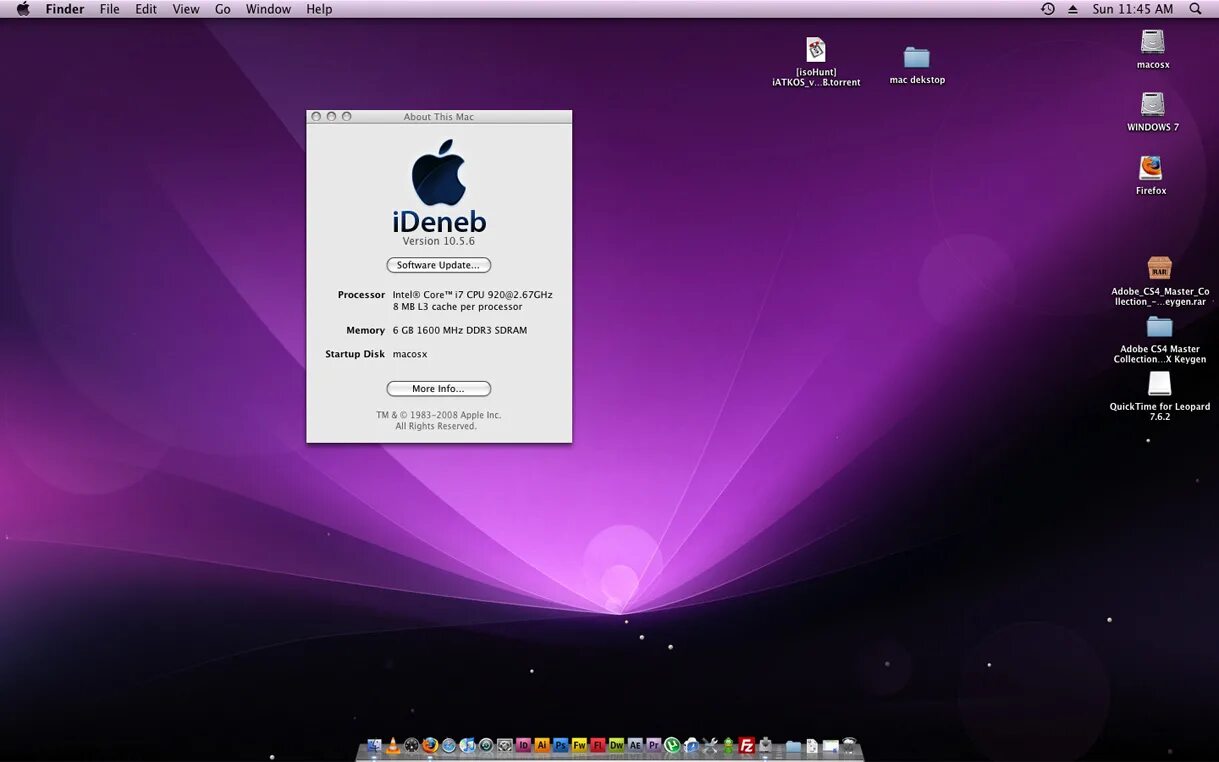1219x762 pixels.
Task: Click Software Update button
Action: (439, 265)
